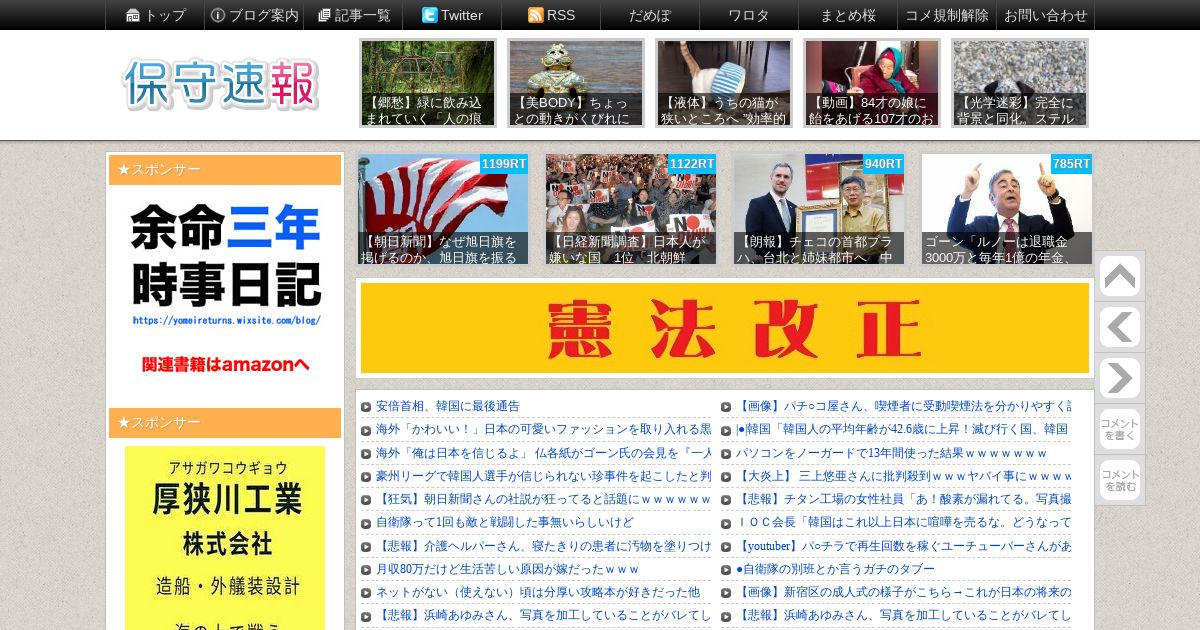Click the info icon beside ブログ案内

(217, 15)
